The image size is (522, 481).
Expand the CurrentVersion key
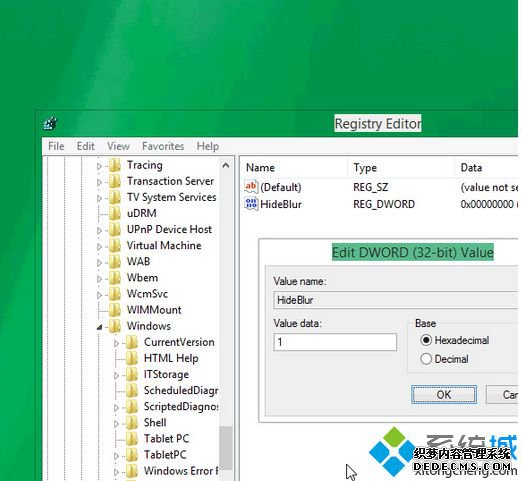coord(116,343)
